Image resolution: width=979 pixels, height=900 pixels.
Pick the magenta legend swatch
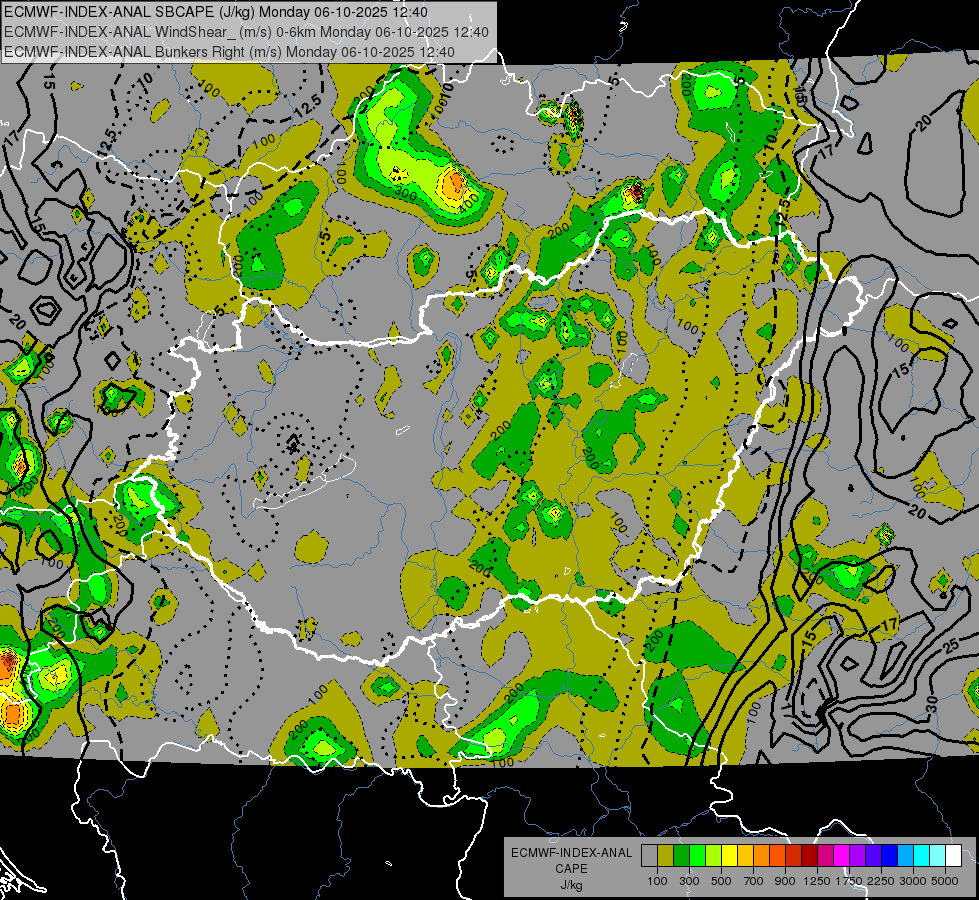click(x=841, y=856)
